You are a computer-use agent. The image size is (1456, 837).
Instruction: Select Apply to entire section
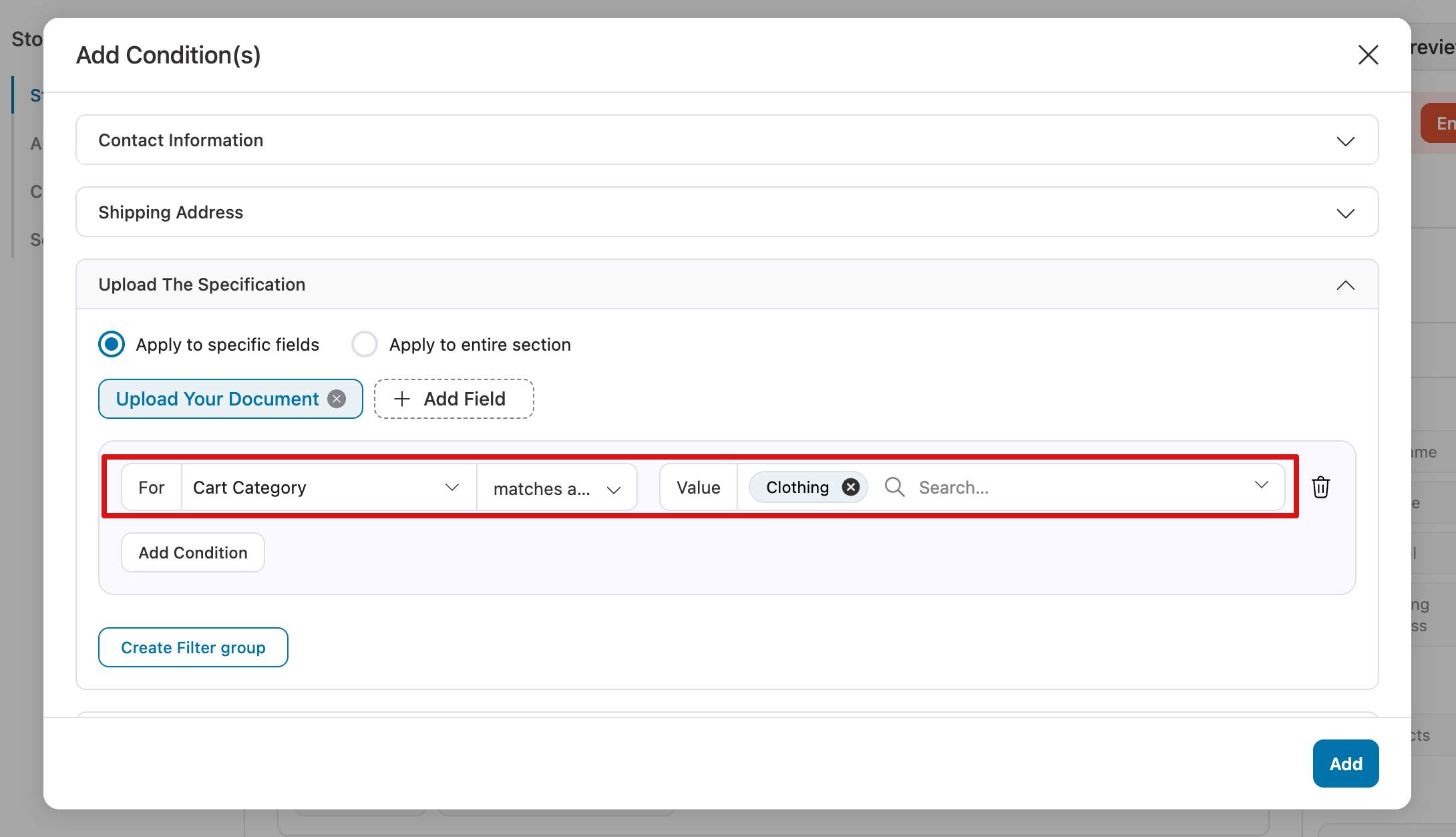point(365,344)
